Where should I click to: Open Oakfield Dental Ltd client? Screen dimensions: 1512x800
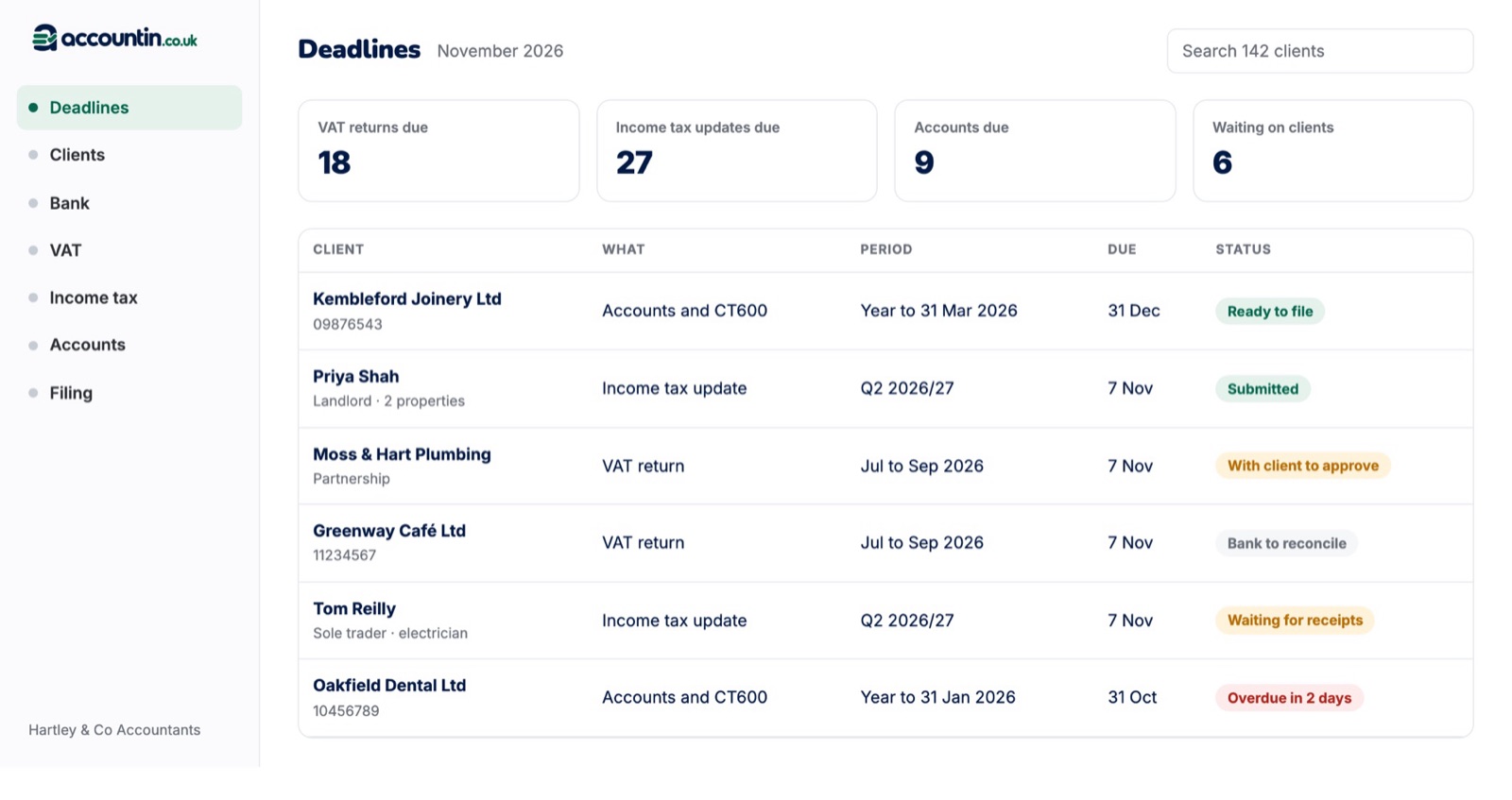click(389, 686)
